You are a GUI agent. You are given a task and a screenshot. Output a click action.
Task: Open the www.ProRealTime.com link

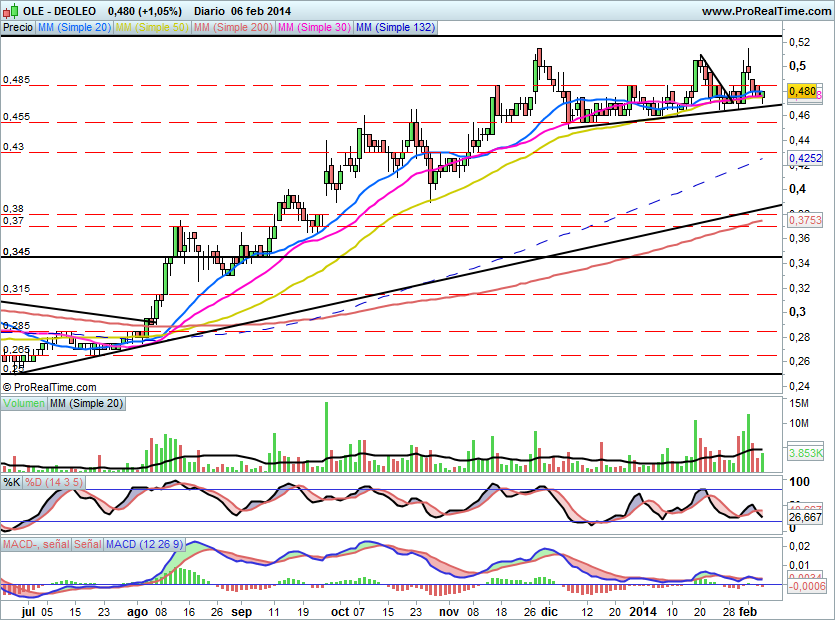765,10
